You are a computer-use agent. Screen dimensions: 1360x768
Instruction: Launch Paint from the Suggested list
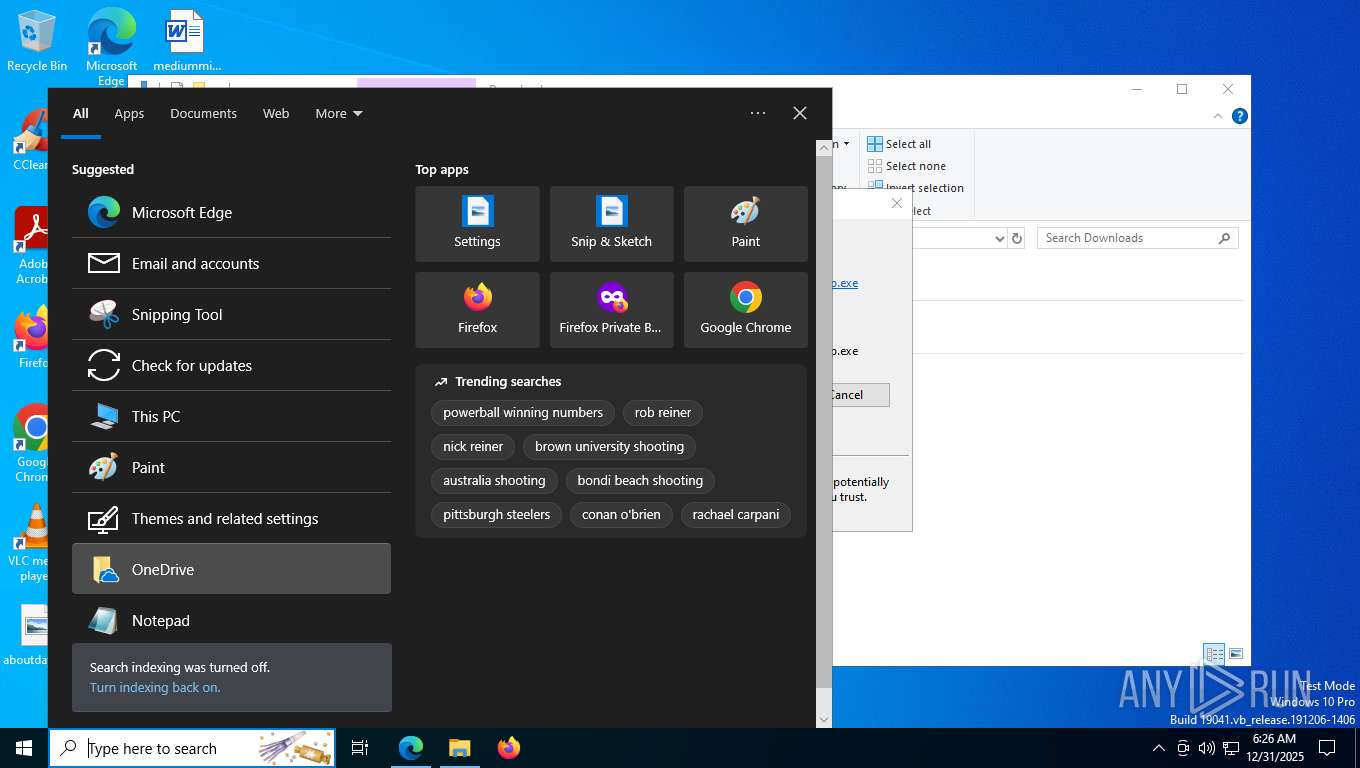coord(231,467)
